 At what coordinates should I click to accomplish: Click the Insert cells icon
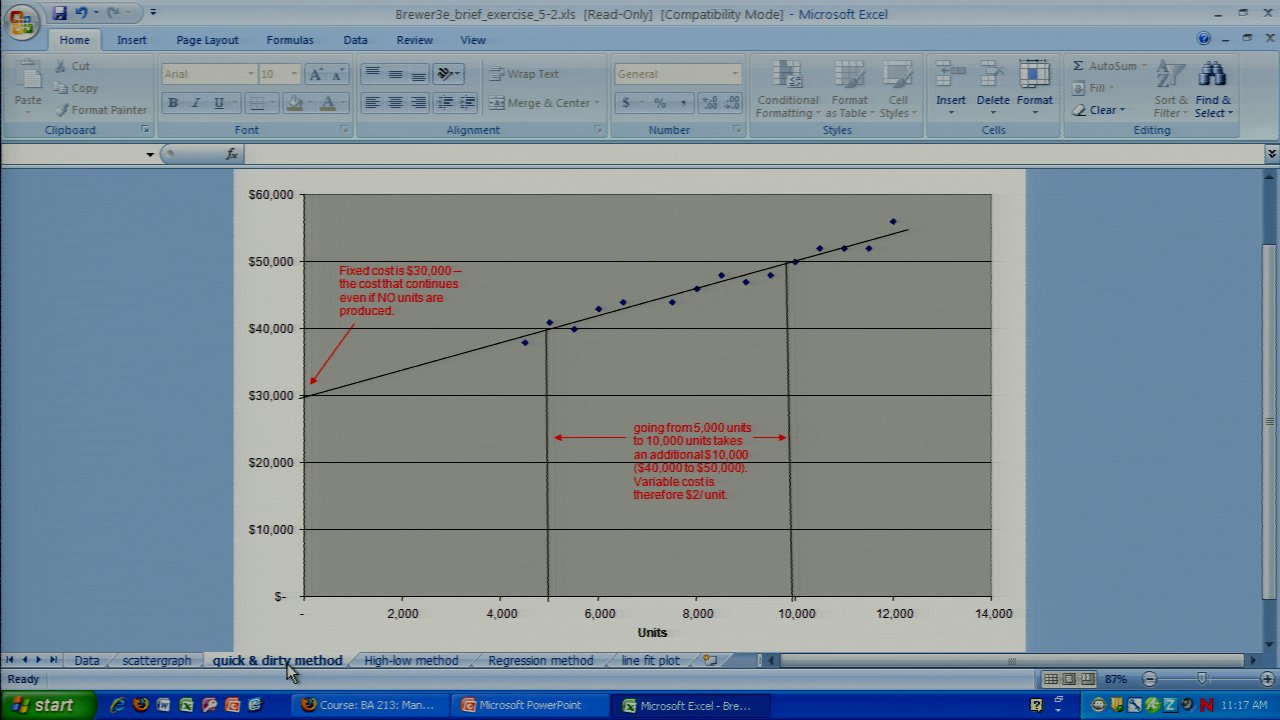tap(950, 76)
